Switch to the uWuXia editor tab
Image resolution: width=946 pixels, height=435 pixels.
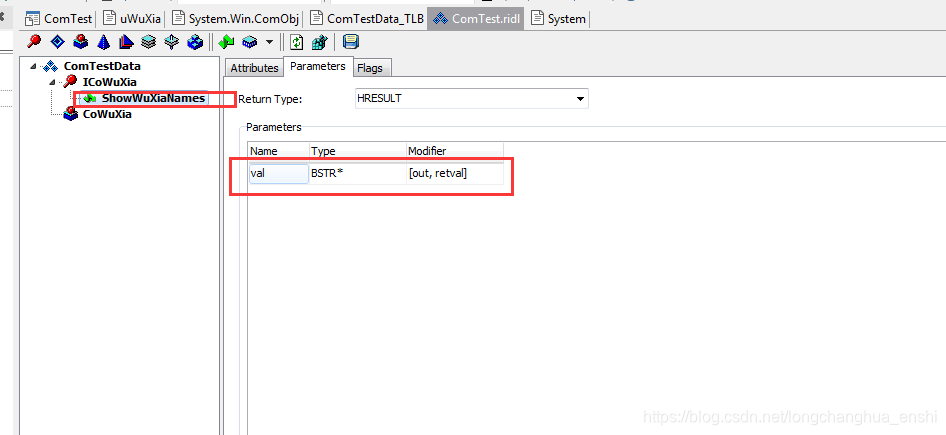(132, 19)
